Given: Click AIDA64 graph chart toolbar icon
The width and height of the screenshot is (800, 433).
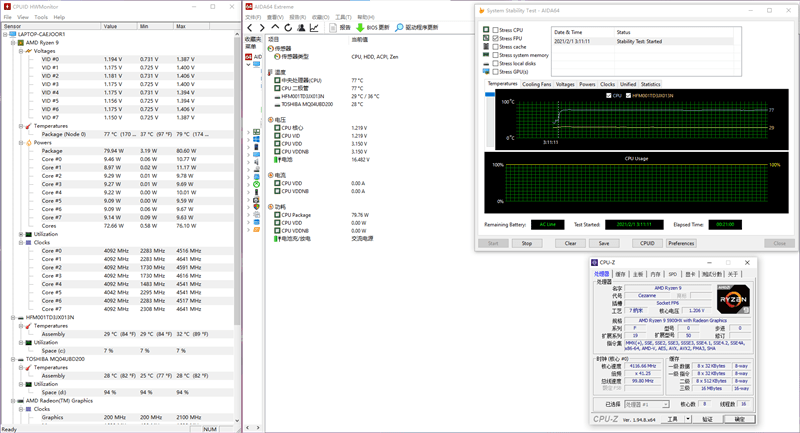Looking at the screenshot, I should coord(314,28).
